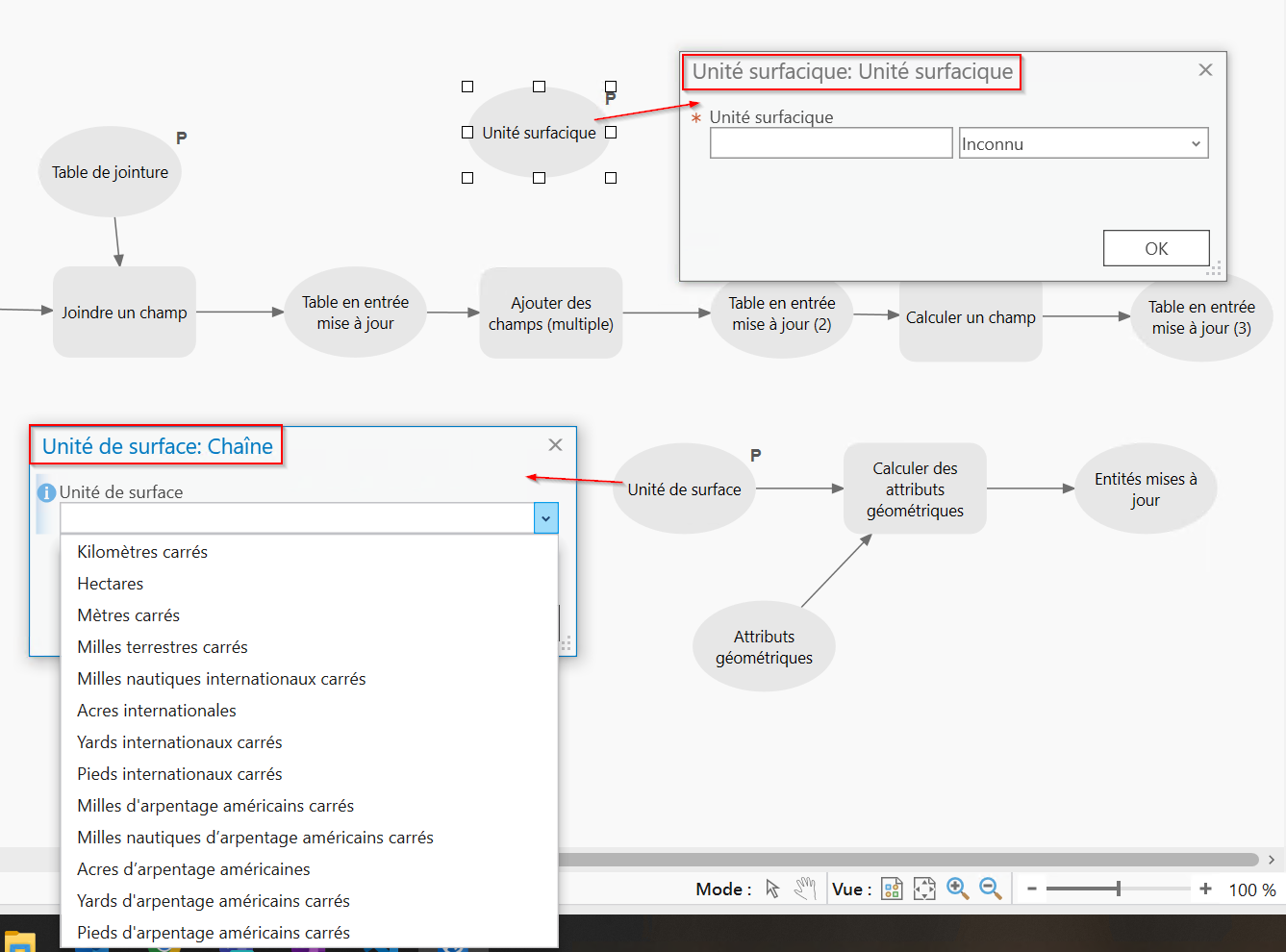
Task: Select the Entités mises à jour node
Action: pyautogui.click(x=1146, y=489)
